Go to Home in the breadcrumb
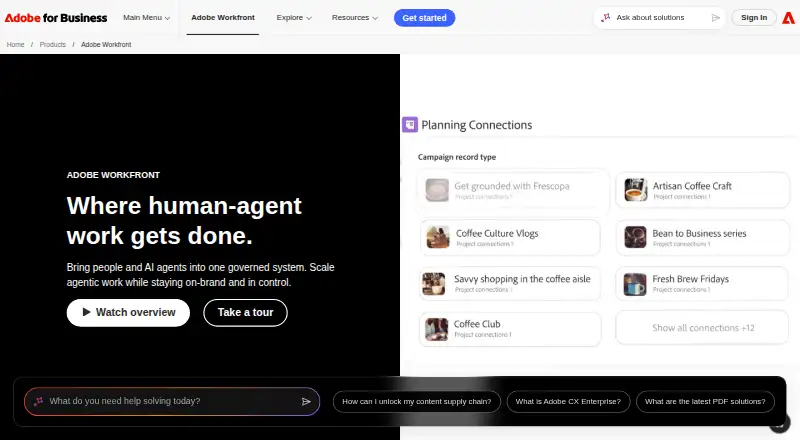Viewport: 800px width, 440px height. point(15,45)
